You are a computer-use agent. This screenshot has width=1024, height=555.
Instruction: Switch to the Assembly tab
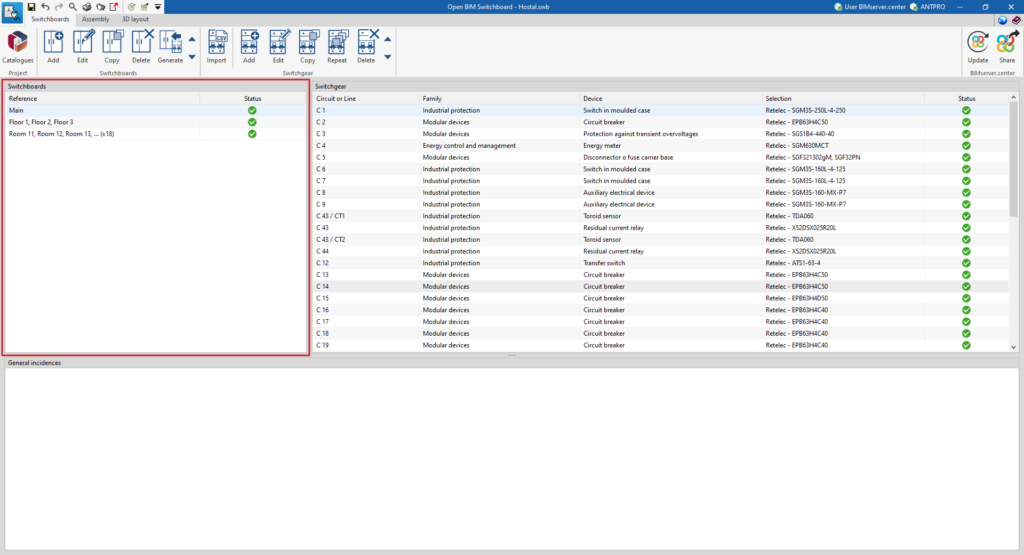tap(95, 19)
